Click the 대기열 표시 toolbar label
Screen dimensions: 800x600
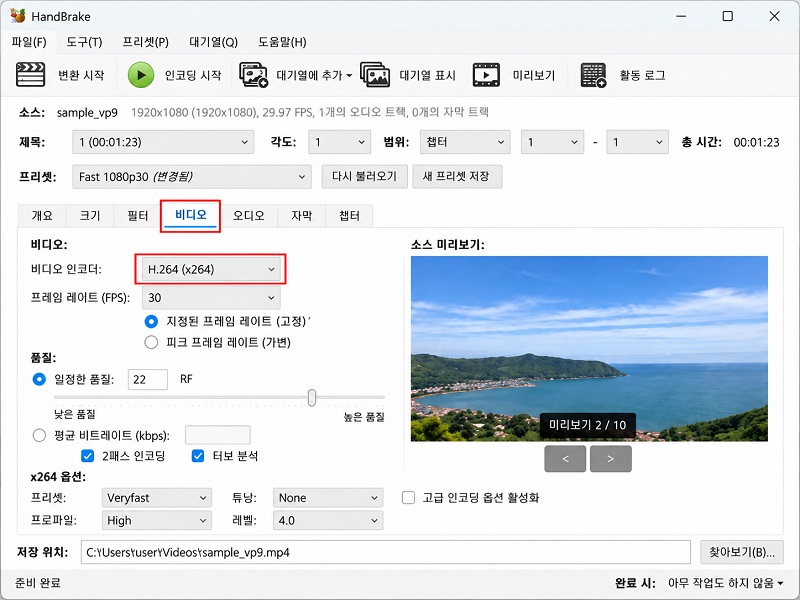tap(427, 76)
